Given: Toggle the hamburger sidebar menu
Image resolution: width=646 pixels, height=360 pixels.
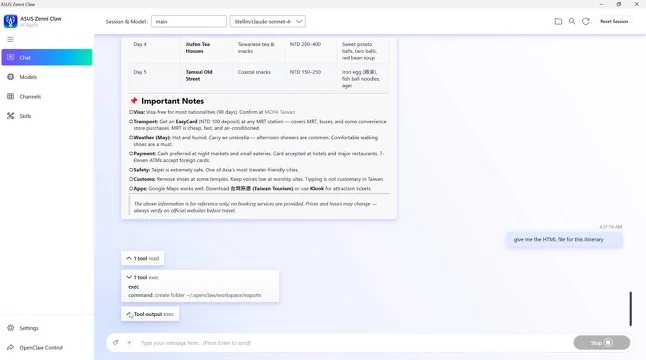Looking at the screenshot, I should (x=10, y=39).
